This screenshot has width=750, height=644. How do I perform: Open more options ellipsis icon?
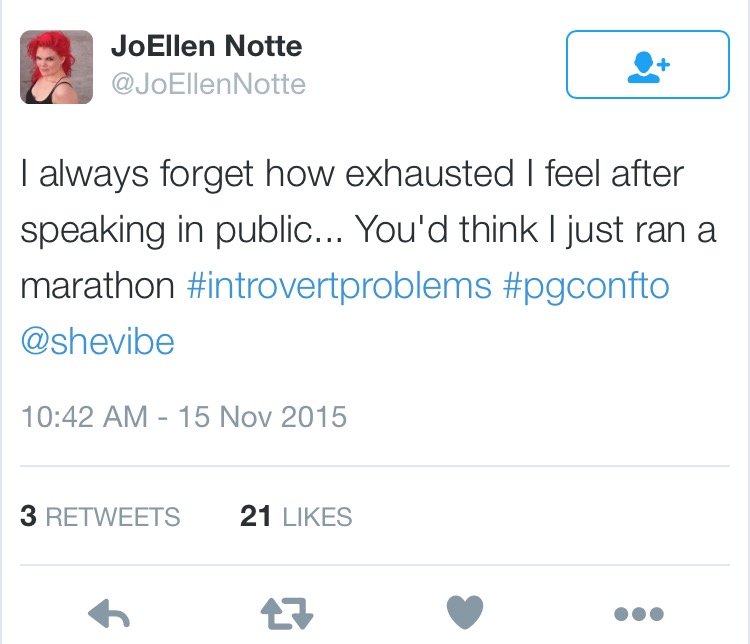click(639, 614)
